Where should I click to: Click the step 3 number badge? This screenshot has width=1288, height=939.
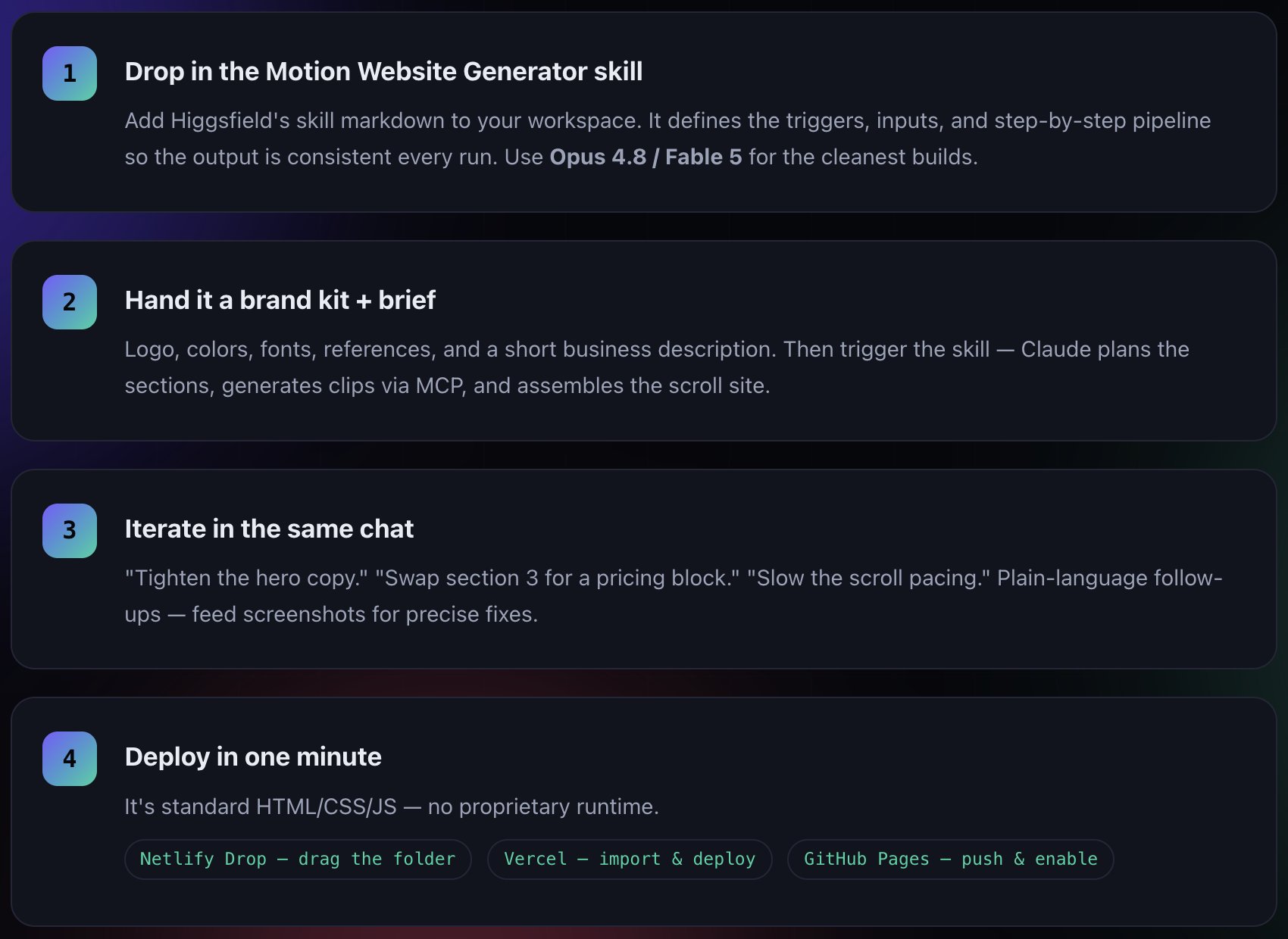[x=70, y=531]
